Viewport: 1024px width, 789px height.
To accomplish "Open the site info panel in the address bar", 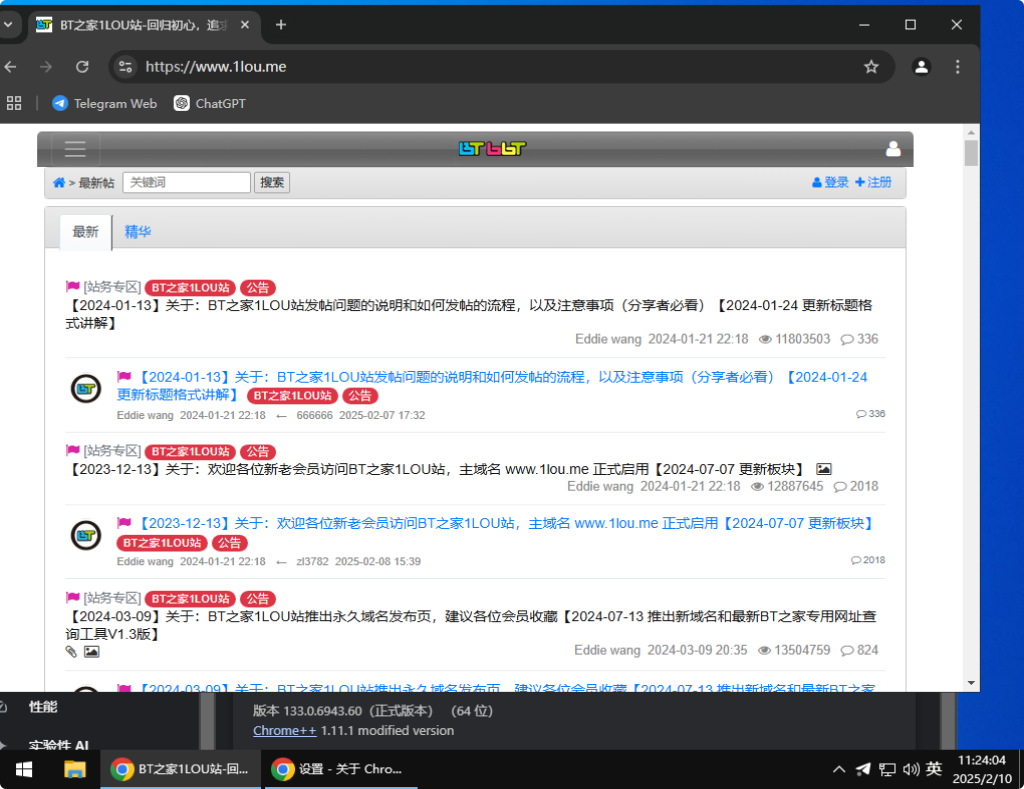I will click(125, 66).
